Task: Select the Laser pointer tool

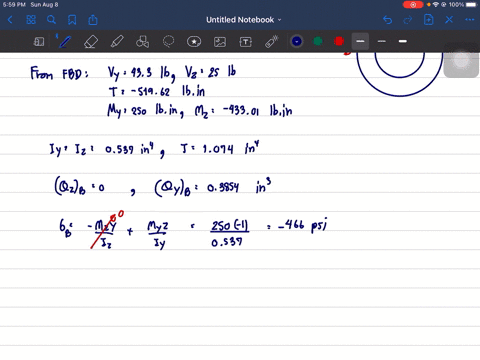Action: pyautogui.click(x=272, y=42)
